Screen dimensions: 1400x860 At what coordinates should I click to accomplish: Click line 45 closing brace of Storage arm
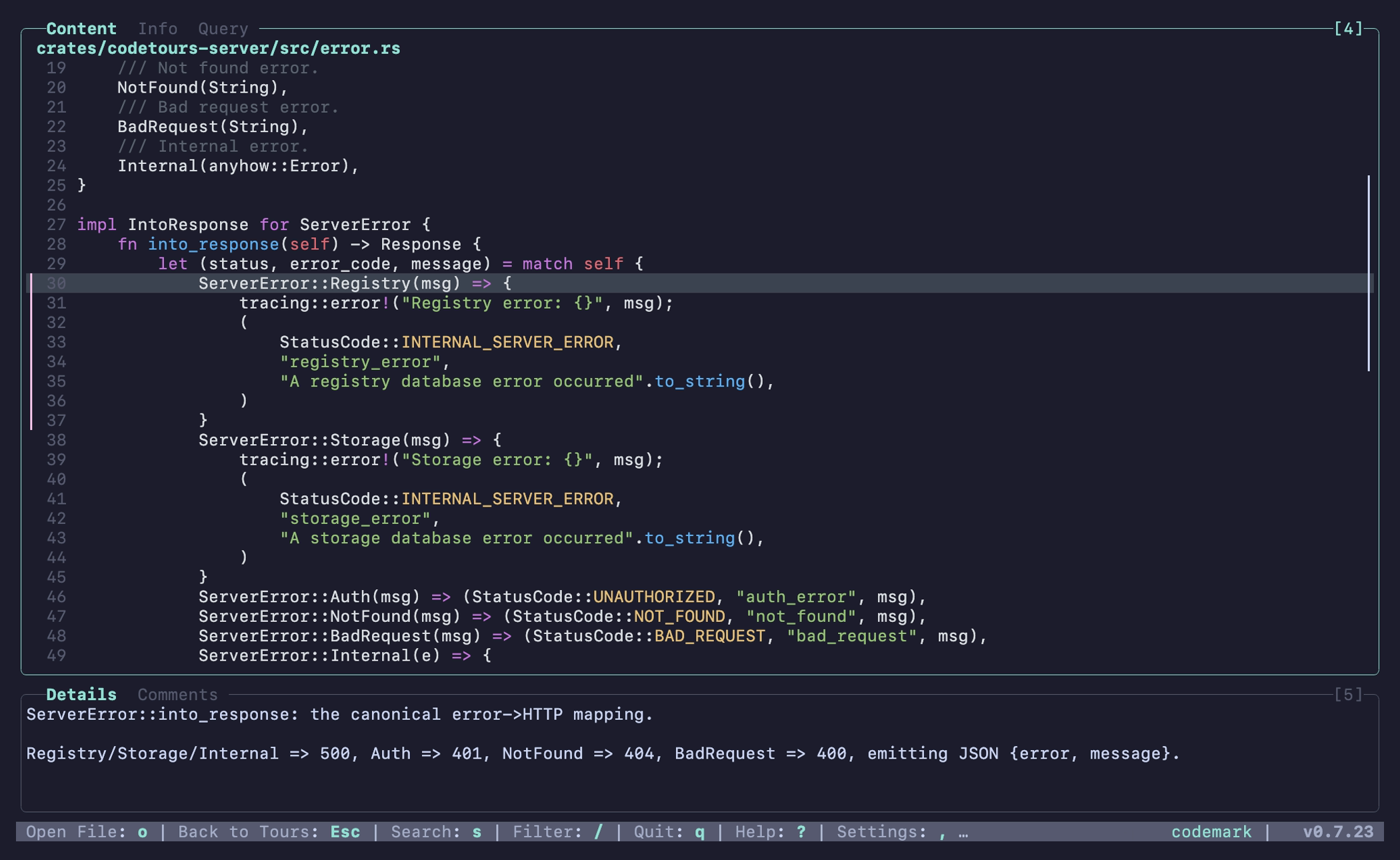(x=203, y=577)
